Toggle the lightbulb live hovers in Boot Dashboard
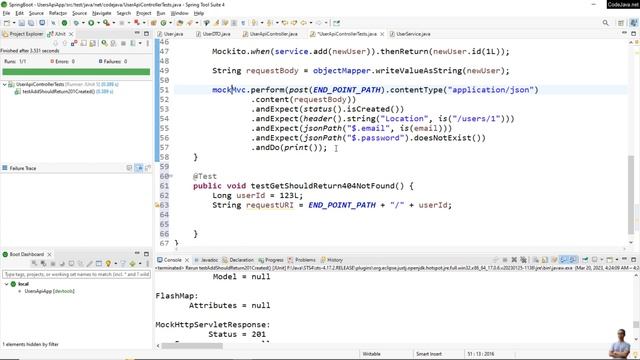The height and width of the screenshot is (360, 640). coord(108,263)
